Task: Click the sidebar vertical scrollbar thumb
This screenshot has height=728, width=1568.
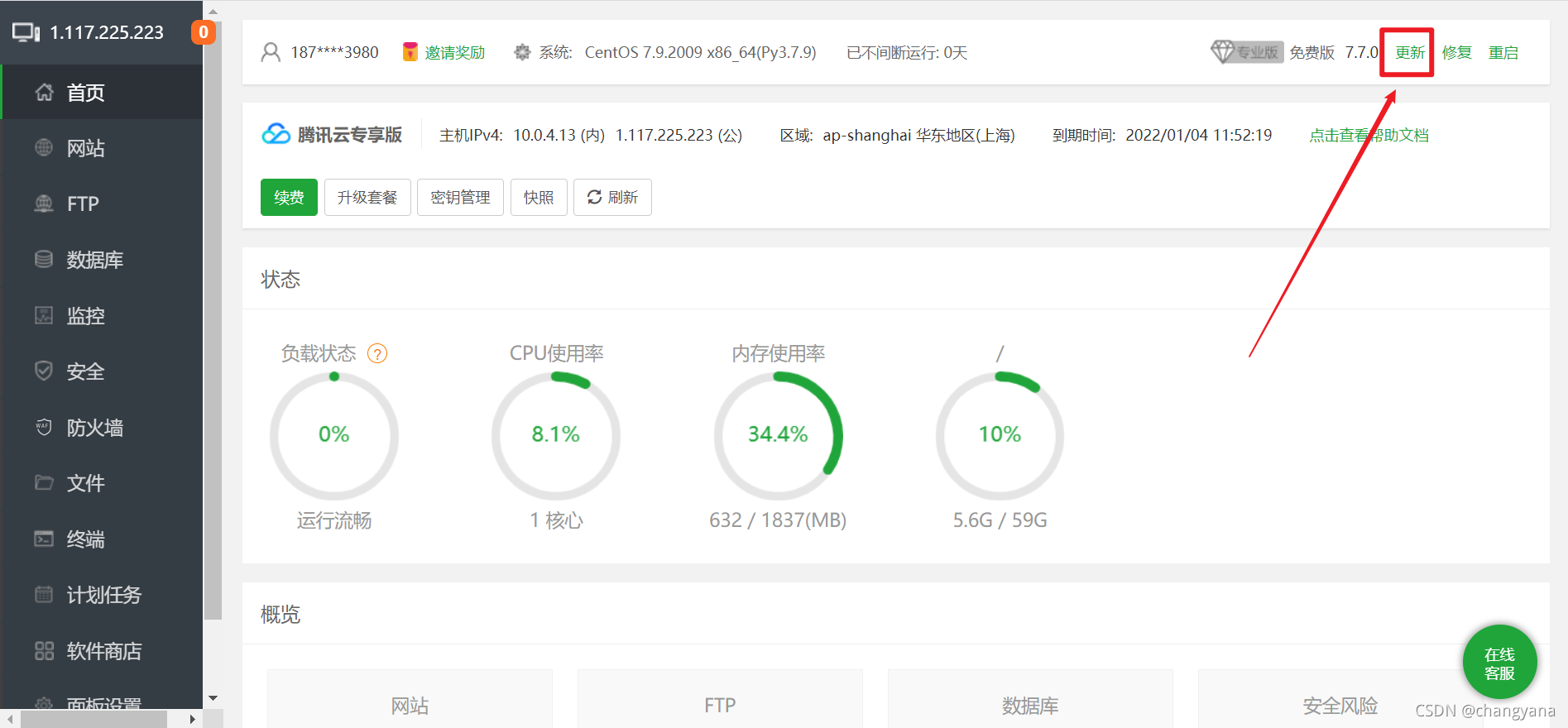Action: point(213,320)
